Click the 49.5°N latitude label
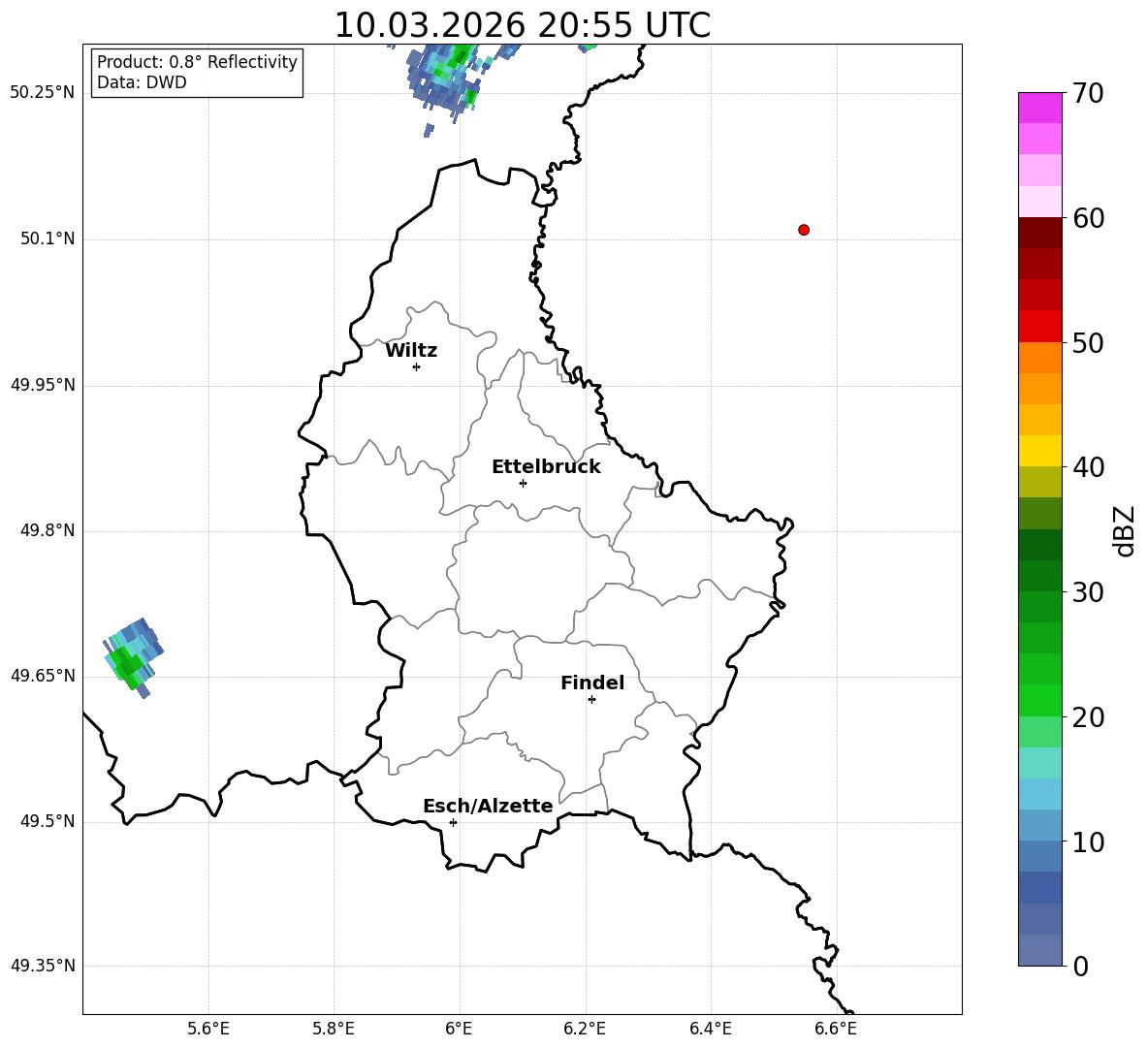Viewport: 1148px width, 1048px height. point(48,821)
